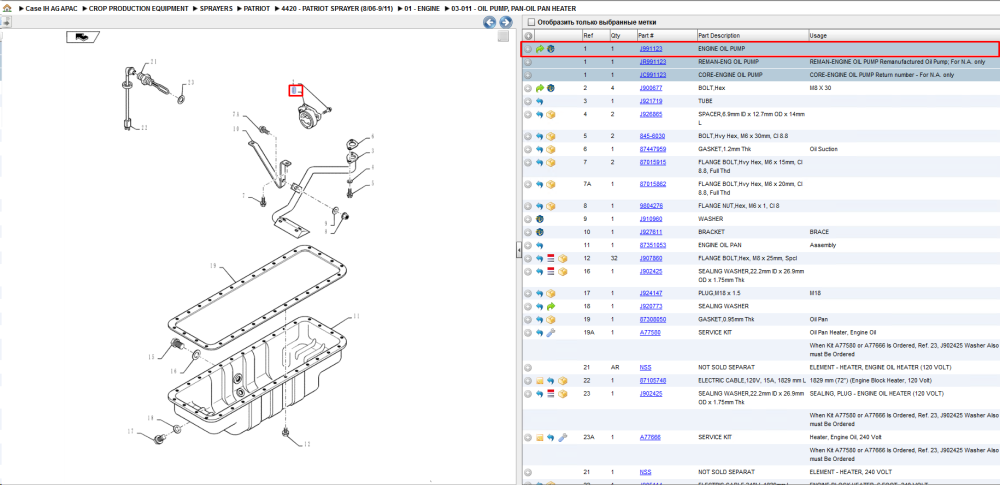Image resolution: width=1000 pixels, height=485 pixels.
Task: Click the blue arrow icon in 87447959 GASKET row
Action: (540, 149)
